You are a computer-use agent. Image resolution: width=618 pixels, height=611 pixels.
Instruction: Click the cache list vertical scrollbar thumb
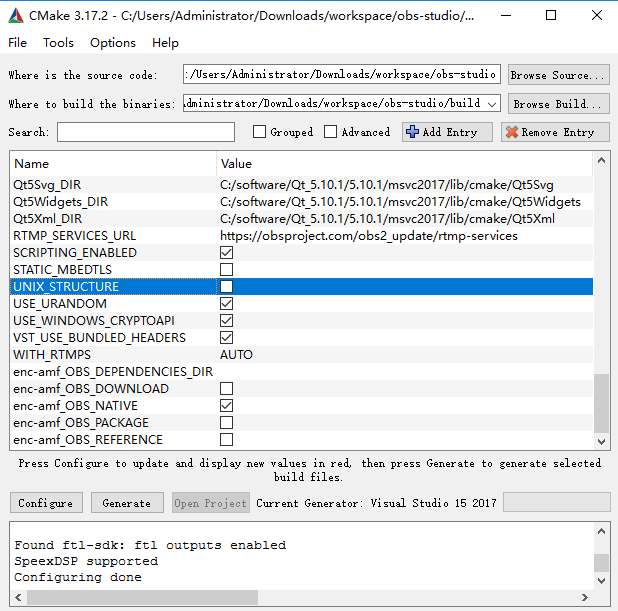[601, 403]
